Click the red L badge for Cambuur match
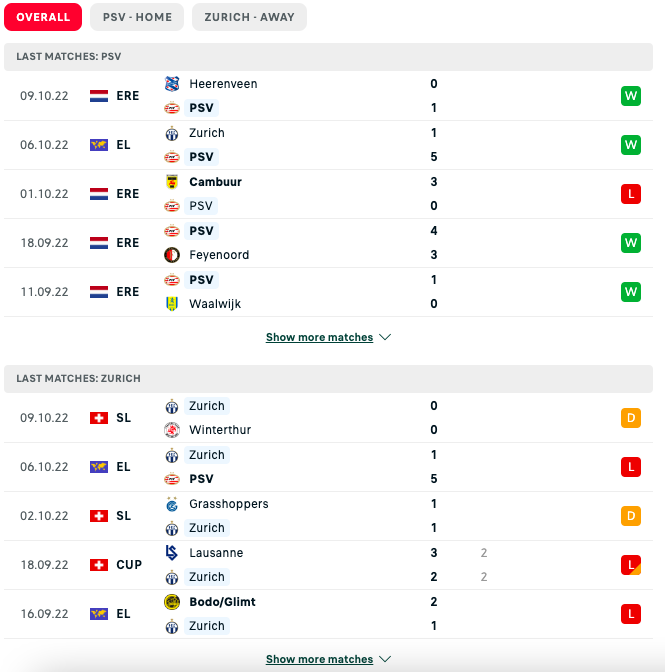This screenshot has width=665, height=672. tap(630, 194)
